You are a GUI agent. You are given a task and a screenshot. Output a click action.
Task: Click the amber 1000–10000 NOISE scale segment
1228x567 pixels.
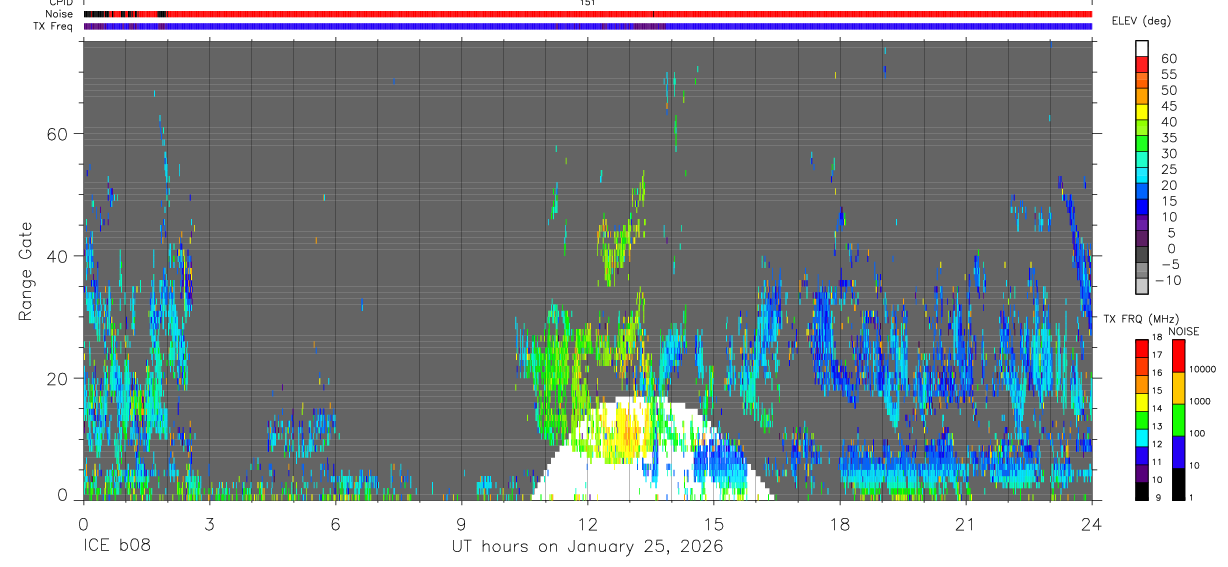point(1178,388)
